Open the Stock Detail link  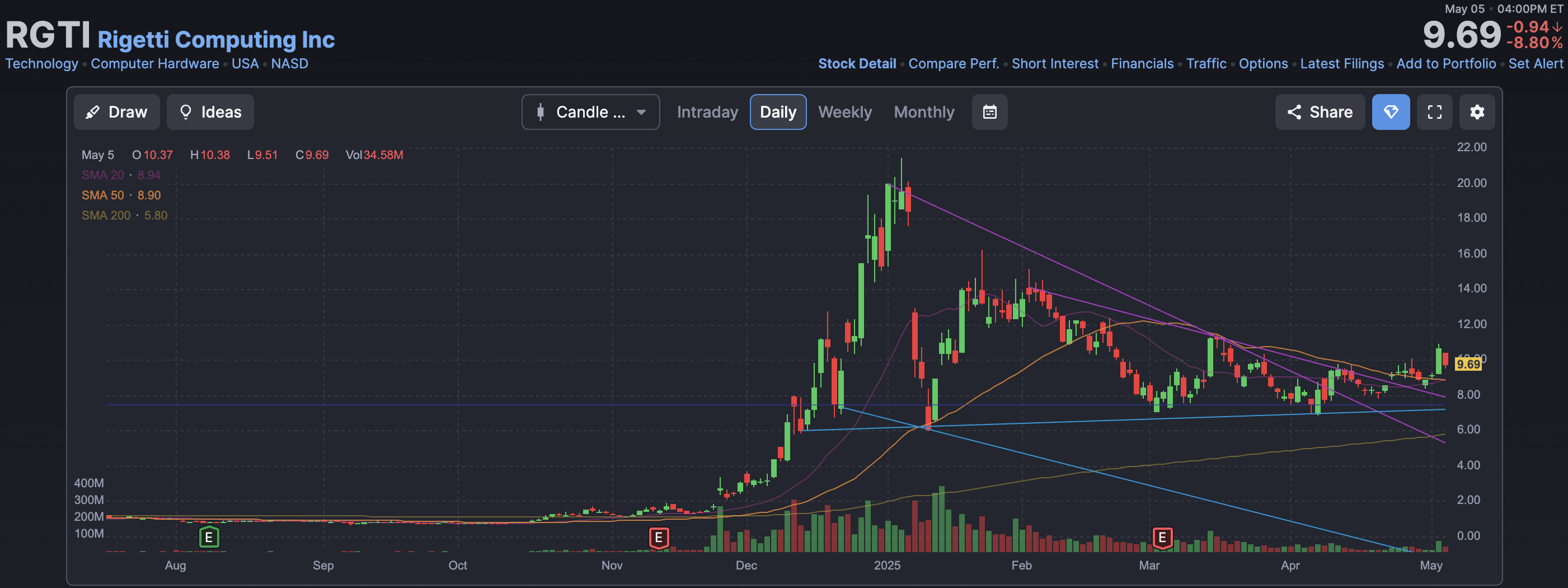[x=857, y=63]
